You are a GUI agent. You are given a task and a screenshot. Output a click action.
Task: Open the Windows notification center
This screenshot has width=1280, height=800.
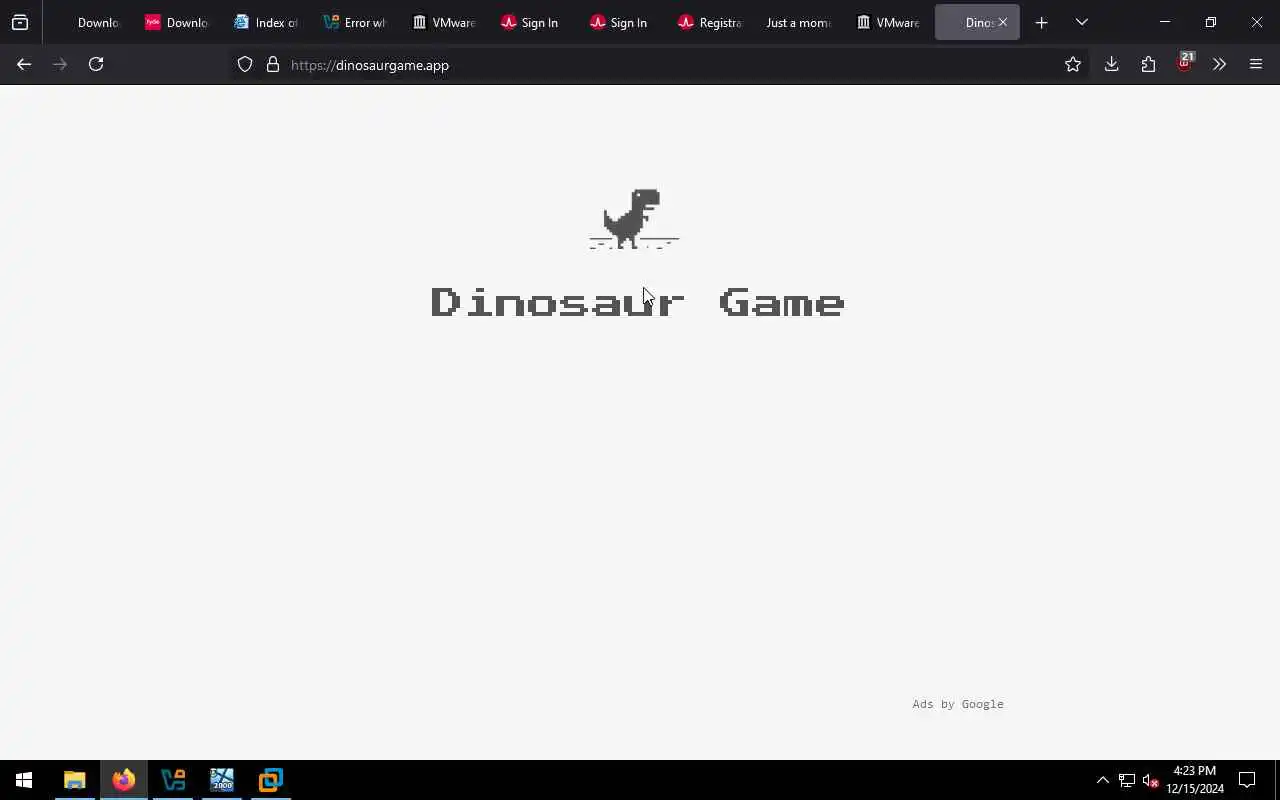coord(1247,780)
